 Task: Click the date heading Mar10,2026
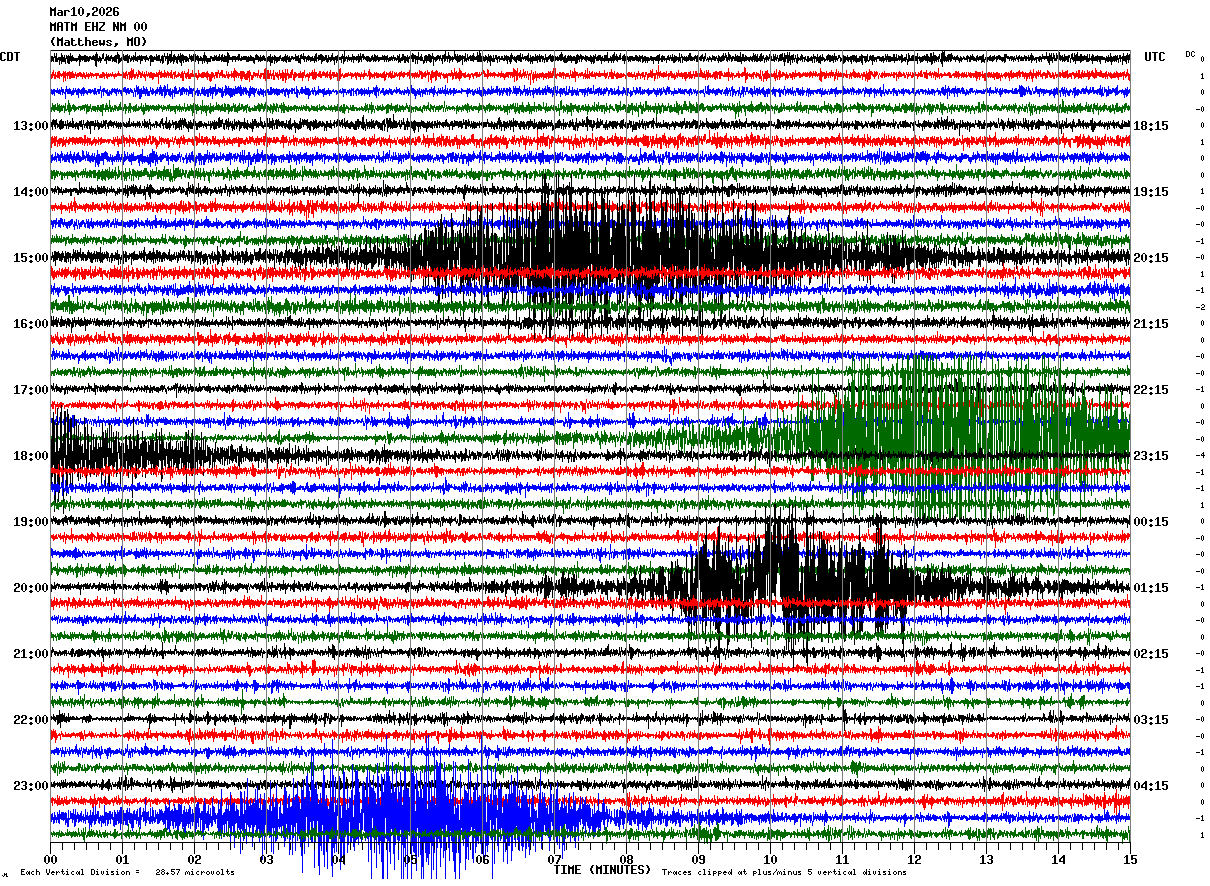[x=84, y=12]
